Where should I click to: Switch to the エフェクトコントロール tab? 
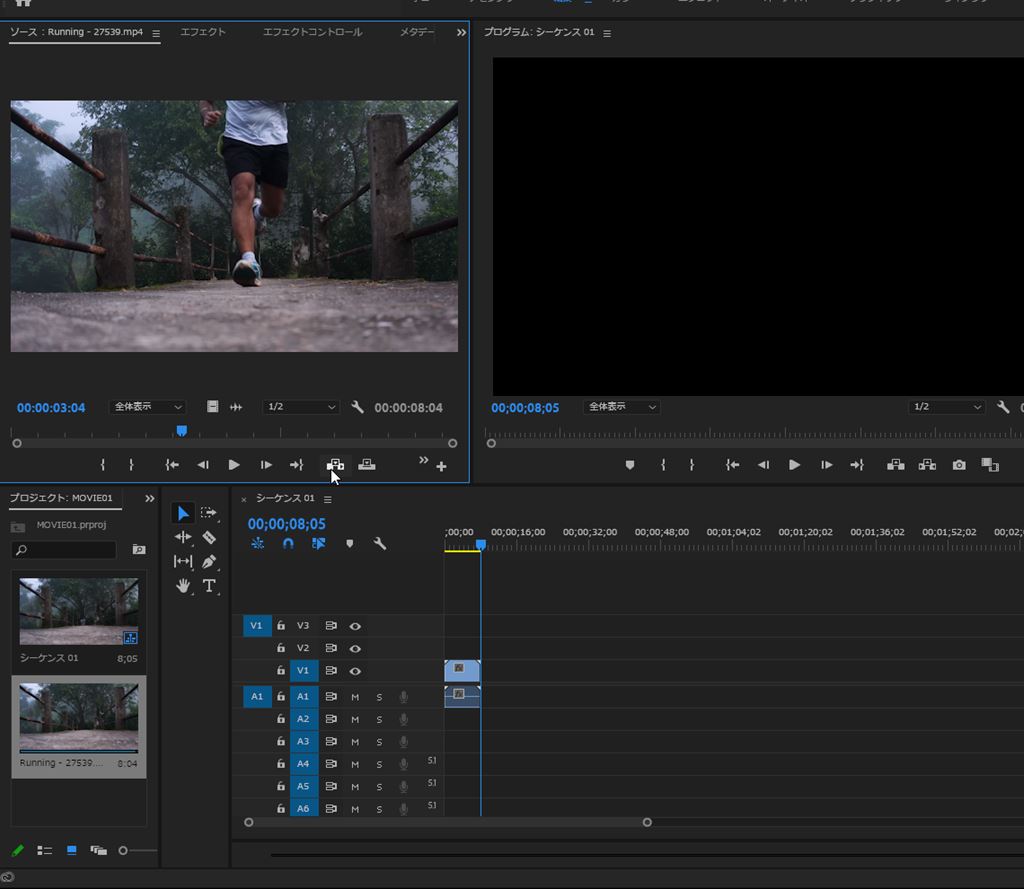(312, 32)
